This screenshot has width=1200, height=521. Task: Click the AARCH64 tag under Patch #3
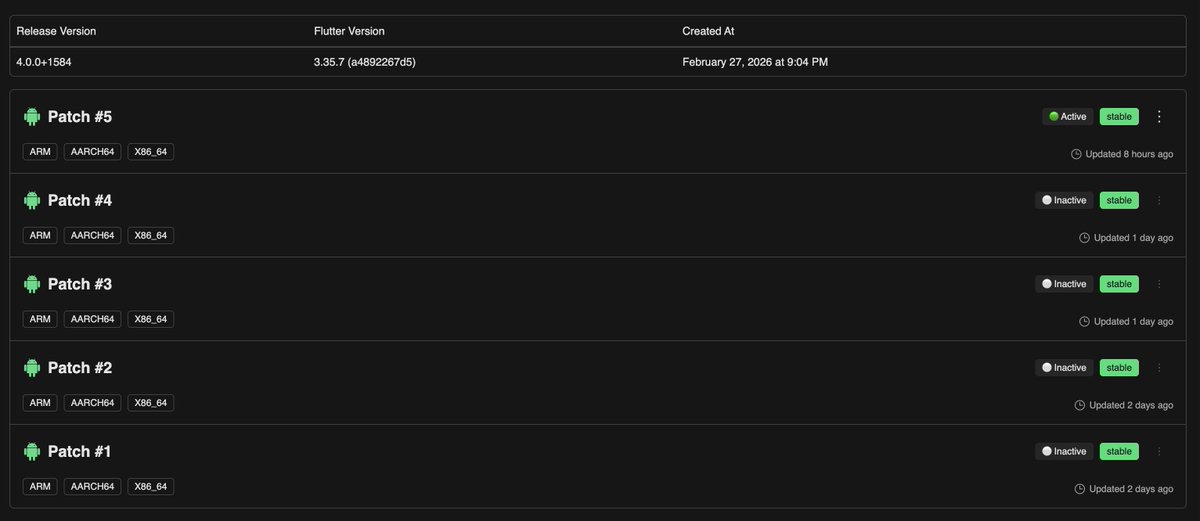(92, 319)
